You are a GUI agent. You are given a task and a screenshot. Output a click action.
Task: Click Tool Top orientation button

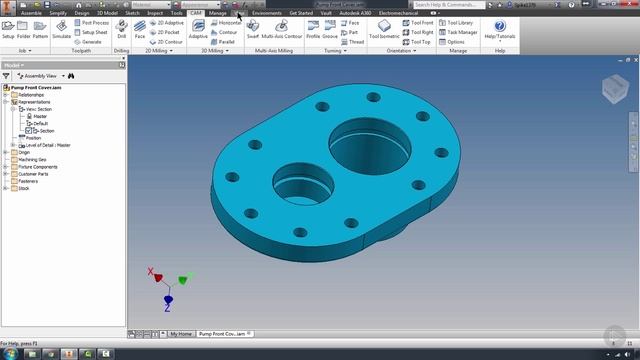point(417,42)
